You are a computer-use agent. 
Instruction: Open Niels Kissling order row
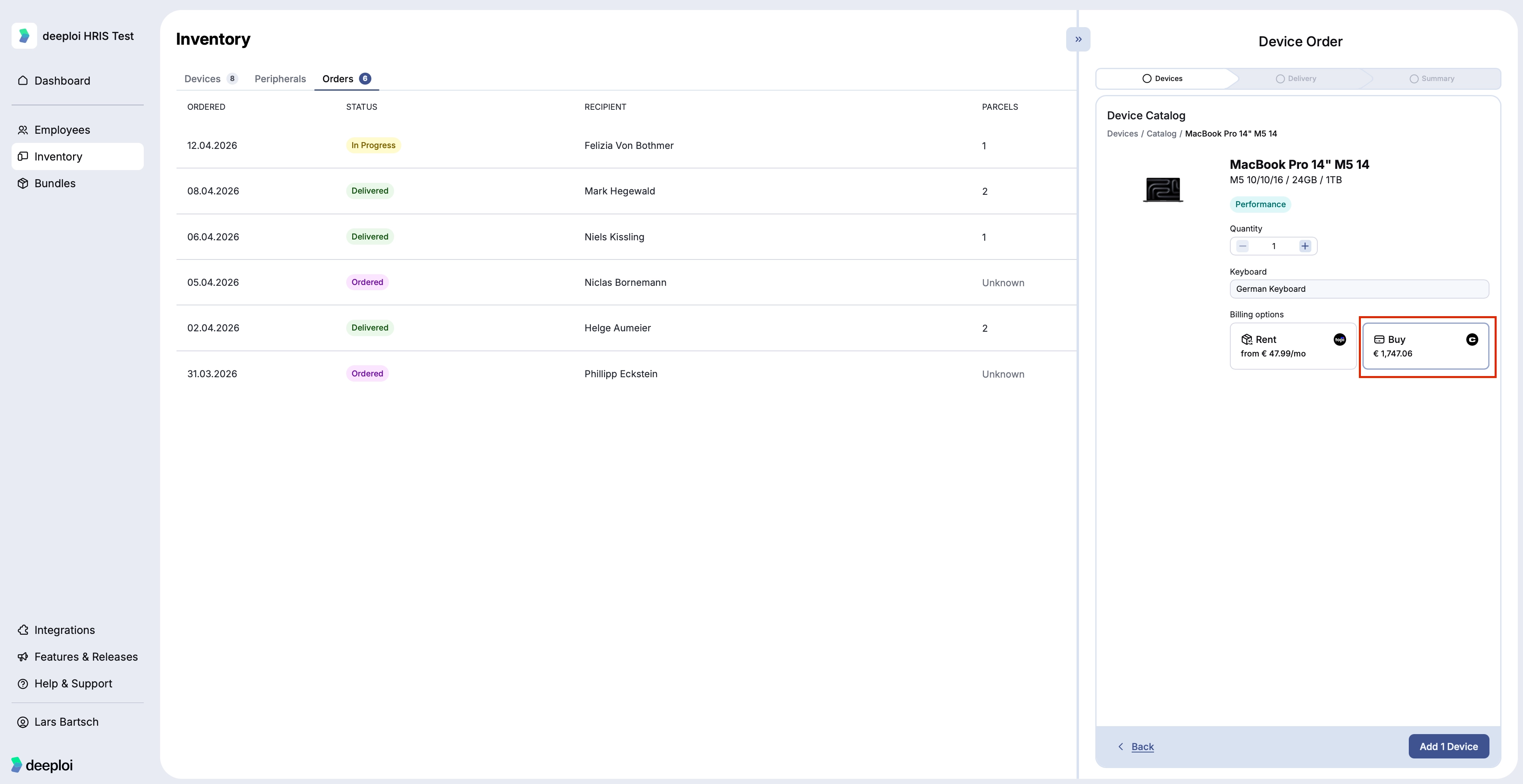626,236
